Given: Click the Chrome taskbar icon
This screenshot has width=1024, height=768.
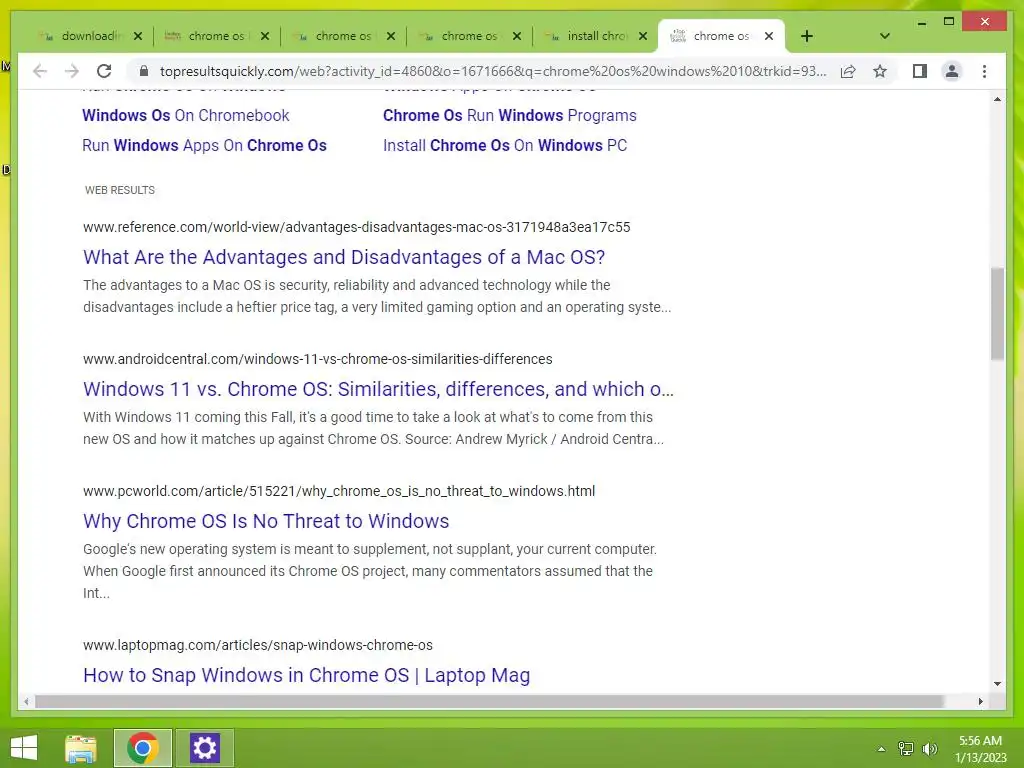Looking at the screenshot, I should tap(143, 748).
